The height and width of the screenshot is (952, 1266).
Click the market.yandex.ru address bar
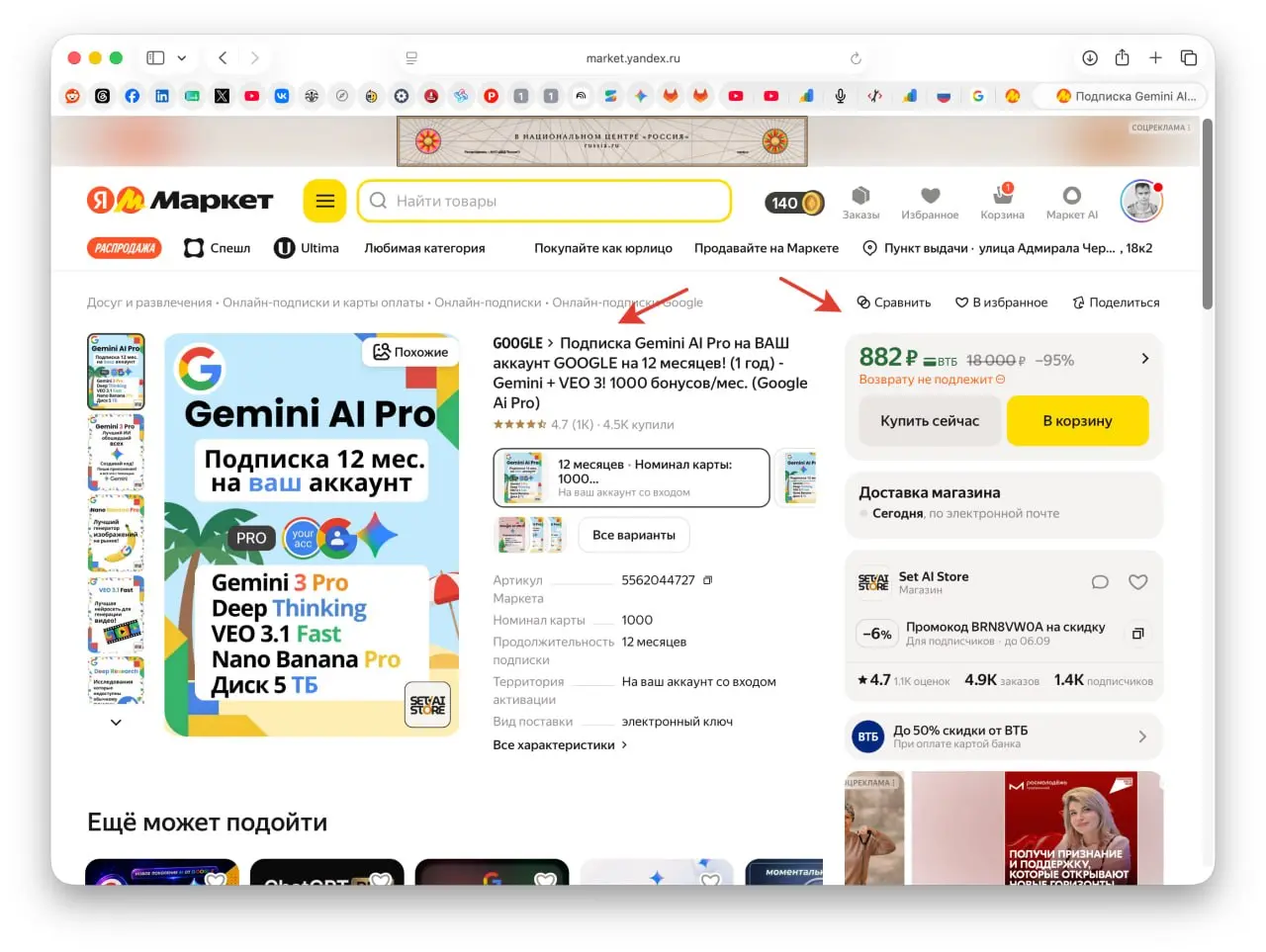[633, 58]
